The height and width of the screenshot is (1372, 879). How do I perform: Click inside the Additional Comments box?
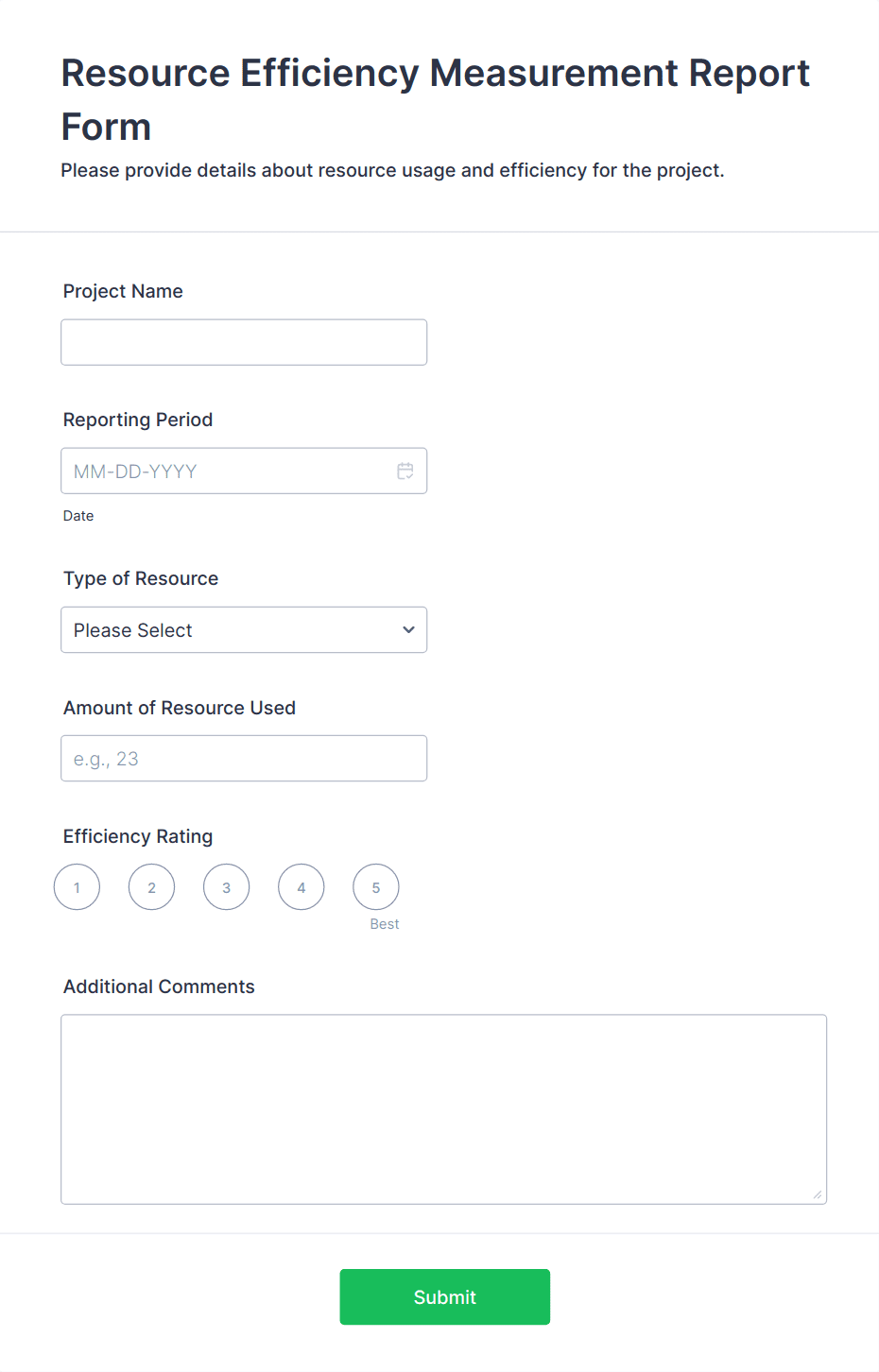click(443, 1106)
